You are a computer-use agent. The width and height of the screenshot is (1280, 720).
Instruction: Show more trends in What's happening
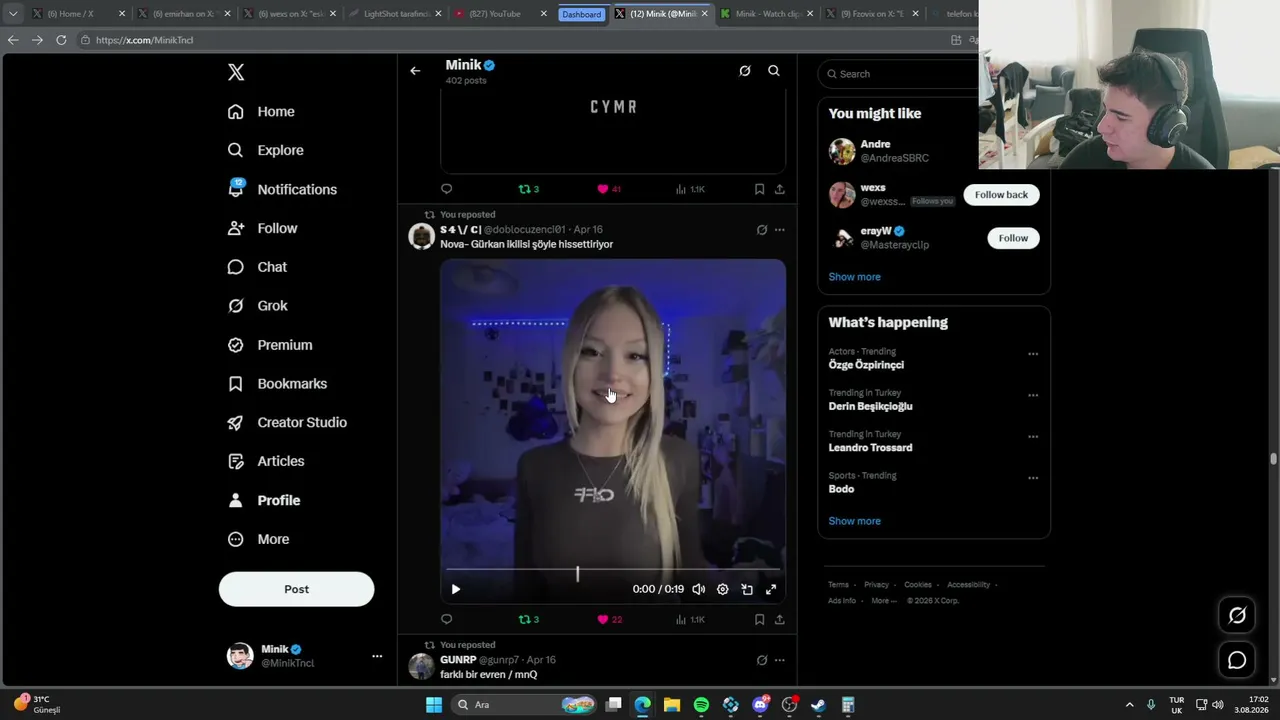tap(854, 521)
